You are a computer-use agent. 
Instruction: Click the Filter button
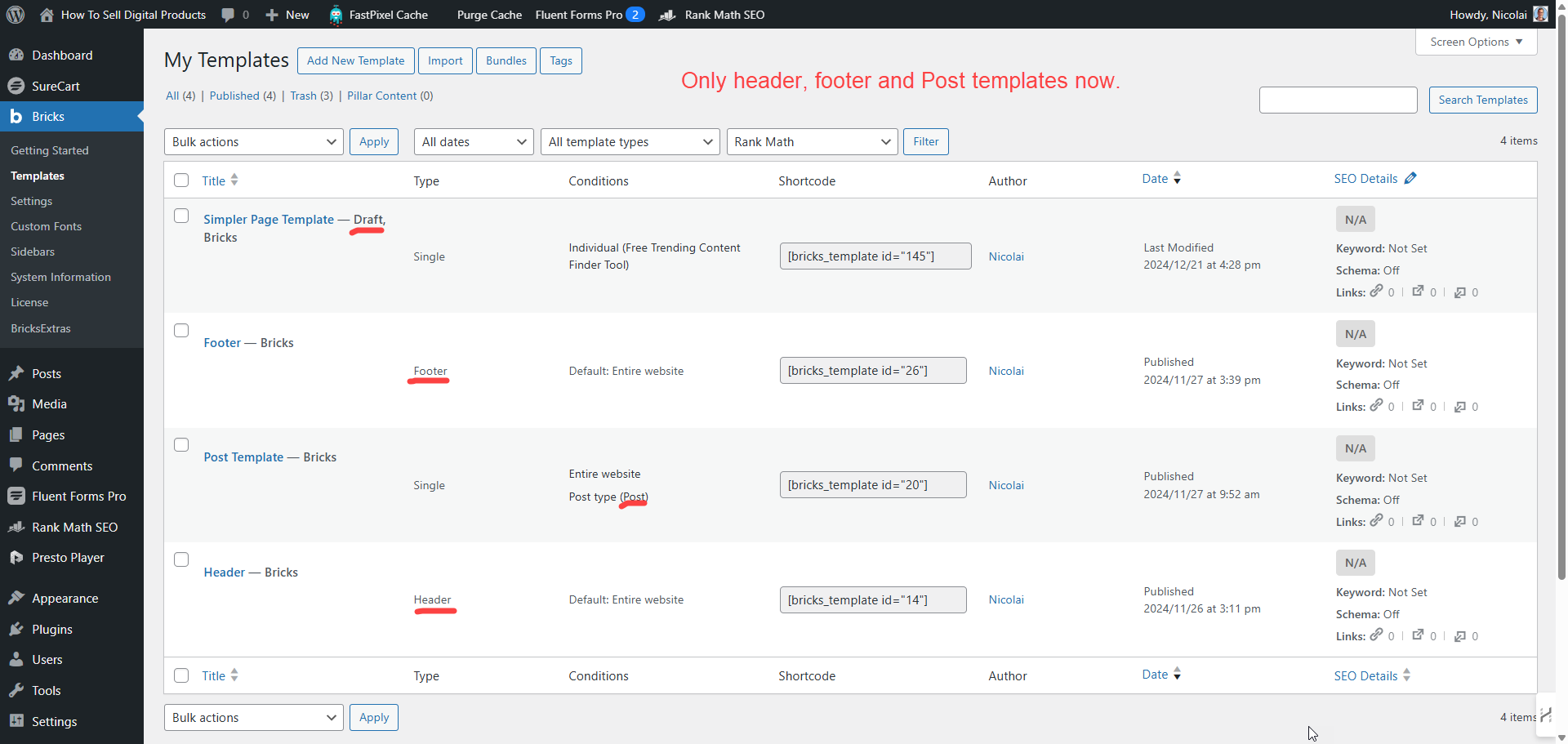[x=926, y=141]
